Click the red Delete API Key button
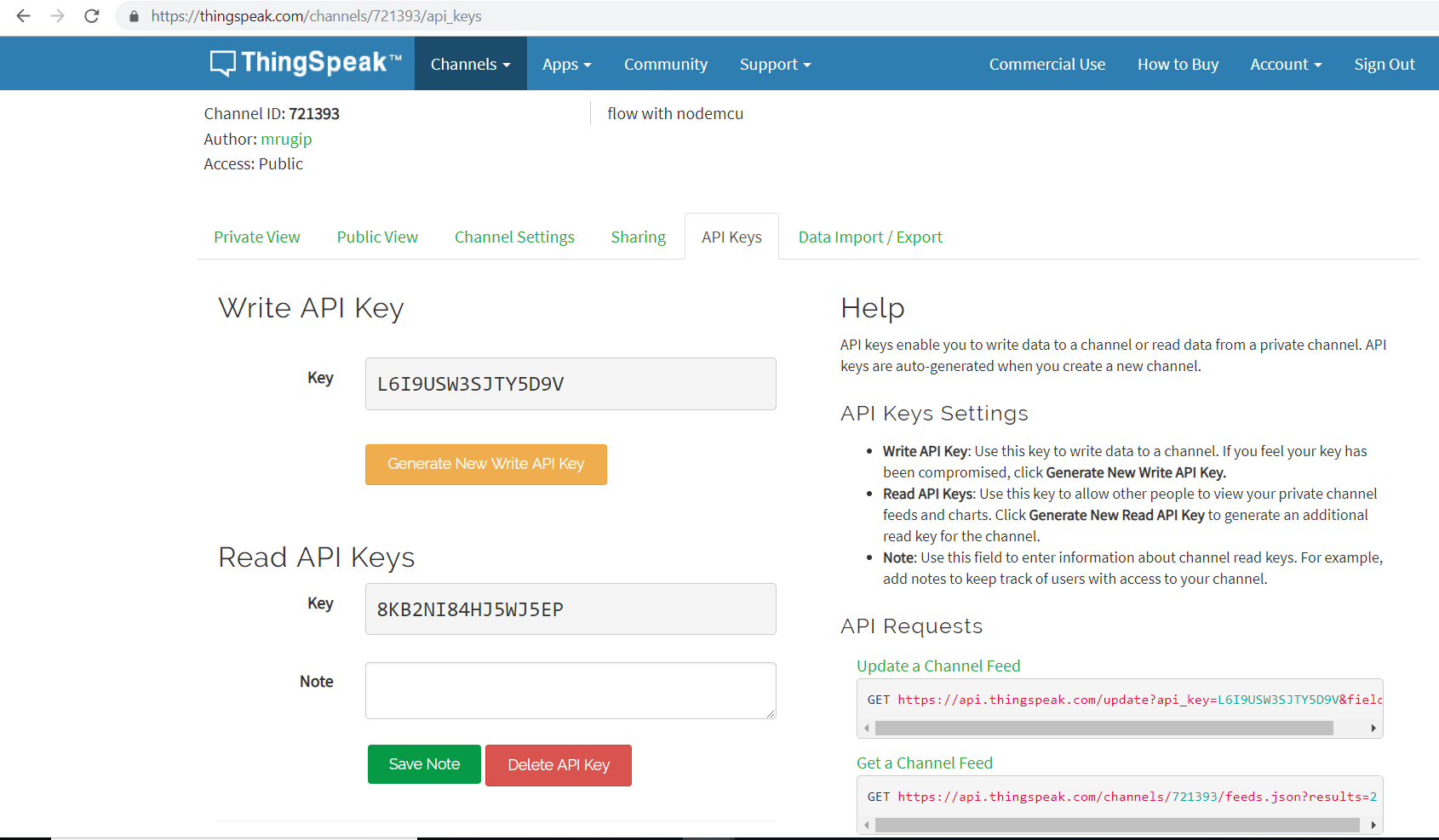This screenshot has height=840, width=1439. point(559,765)
